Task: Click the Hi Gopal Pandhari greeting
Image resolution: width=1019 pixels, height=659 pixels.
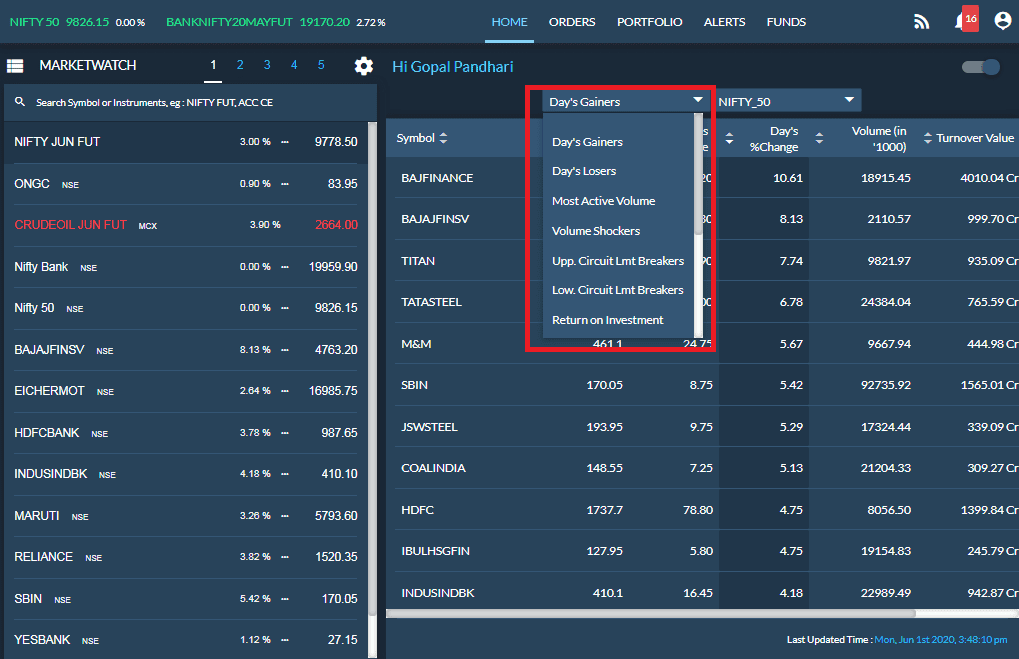Action: click(x=452, y=67)
